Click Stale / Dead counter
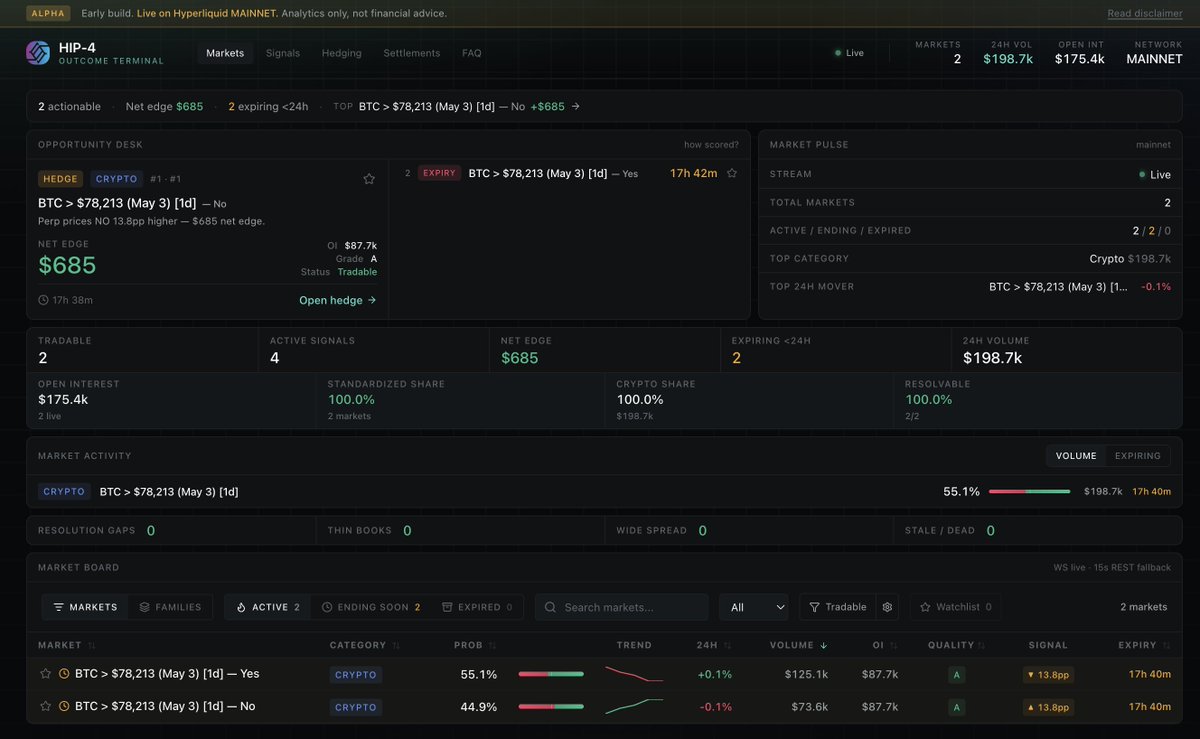This screenshot has width=1200, height=739. 950,530
